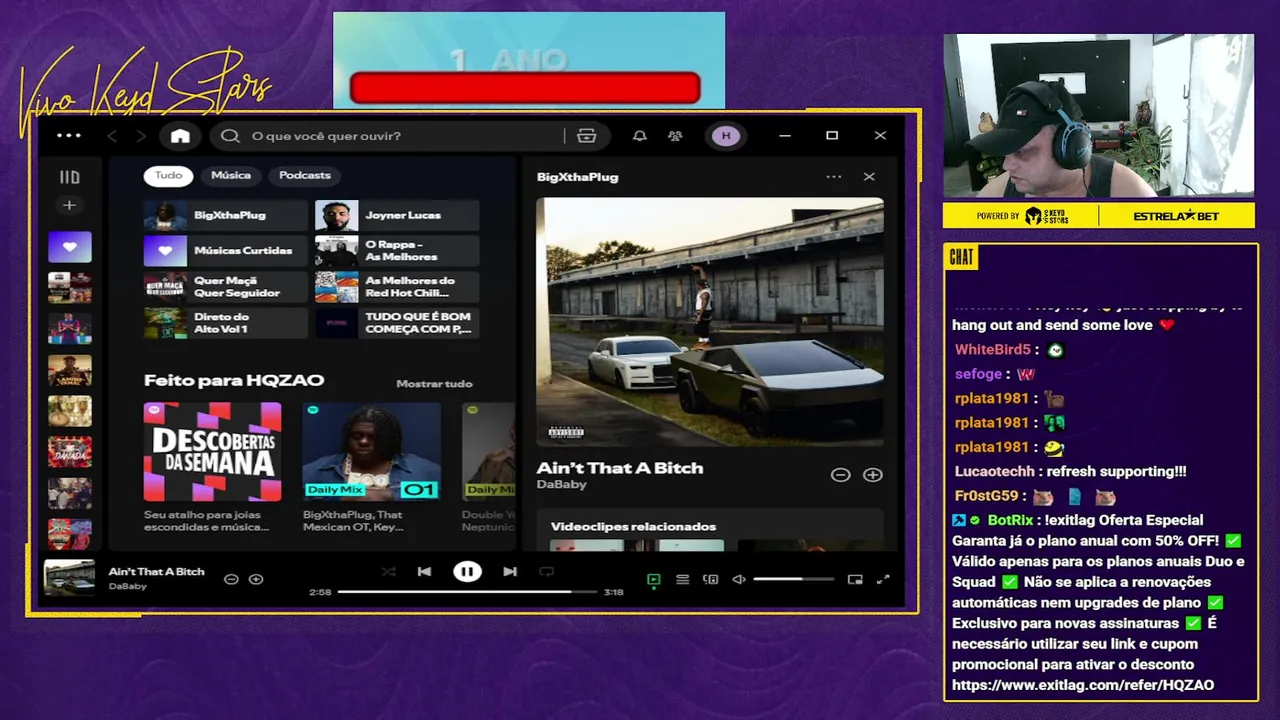Open the Spotify three-dots main menu
The width and height of the screenshot is (1280, 720).
pyautogui.click(x=69, y=136)
